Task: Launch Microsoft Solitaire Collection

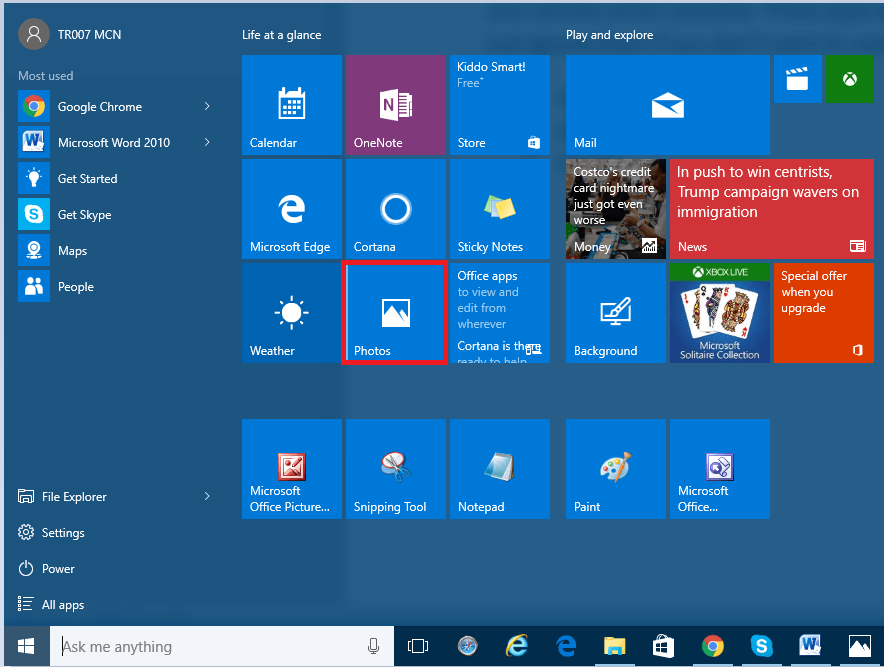Action: pos(719,313)
